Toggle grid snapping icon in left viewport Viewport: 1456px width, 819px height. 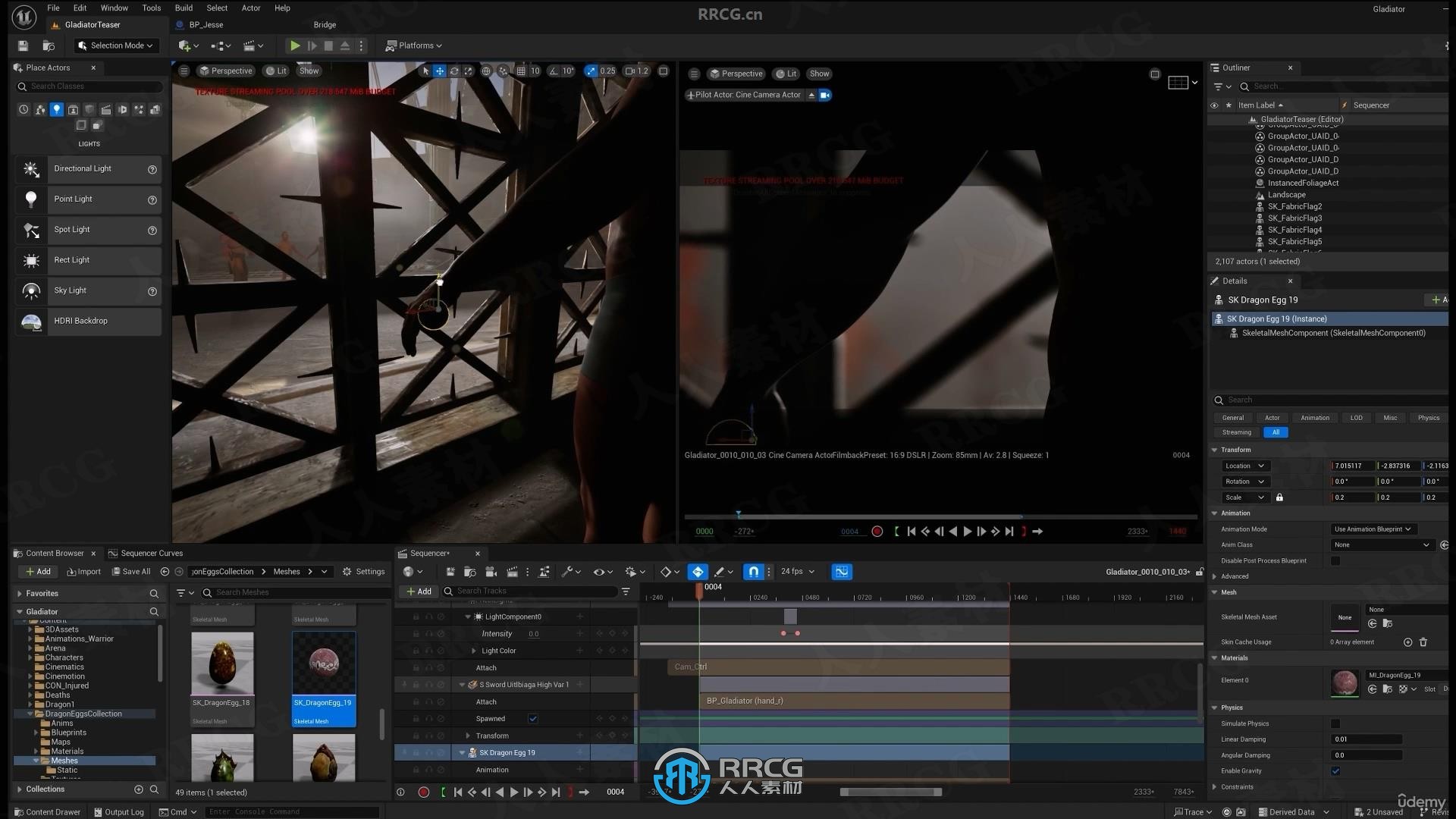click(x=521, y=71)
